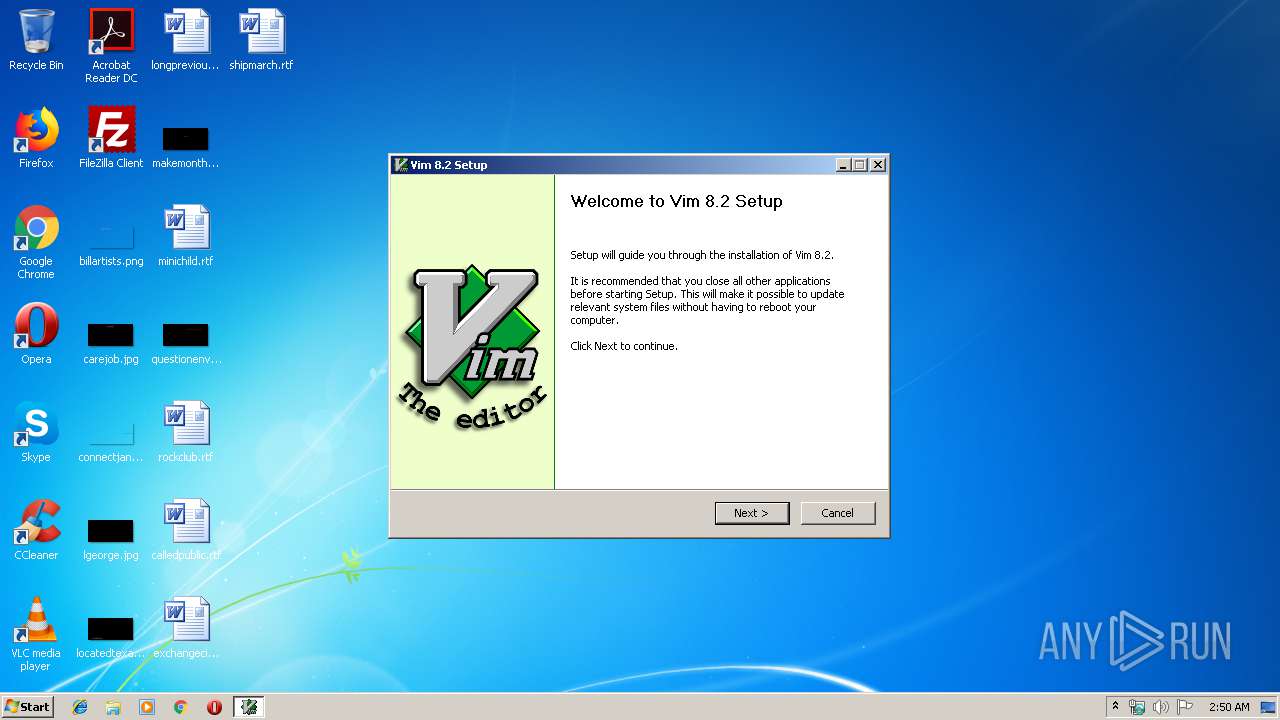Select the locatedtexa file icon

click(x=111, y=636)
